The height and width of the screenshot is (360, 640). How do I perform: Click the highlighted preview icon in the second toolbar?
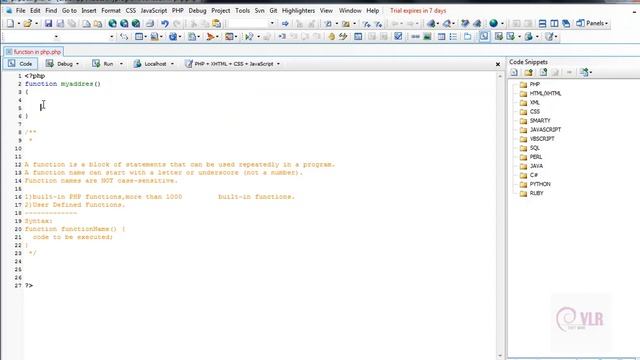484,37
